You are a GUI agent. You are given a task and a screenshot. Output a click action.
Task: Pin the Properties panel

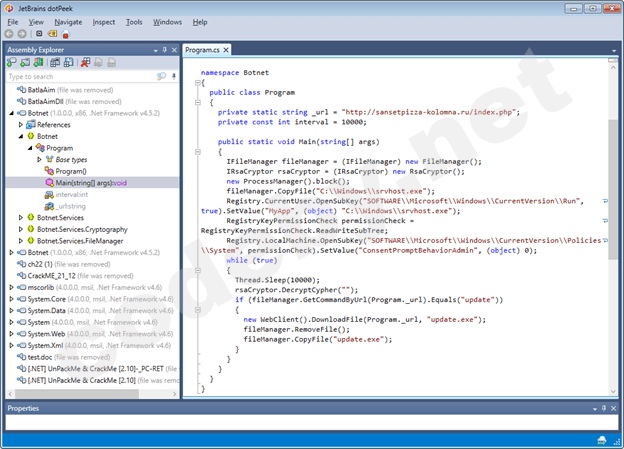(x=604, y=408)
